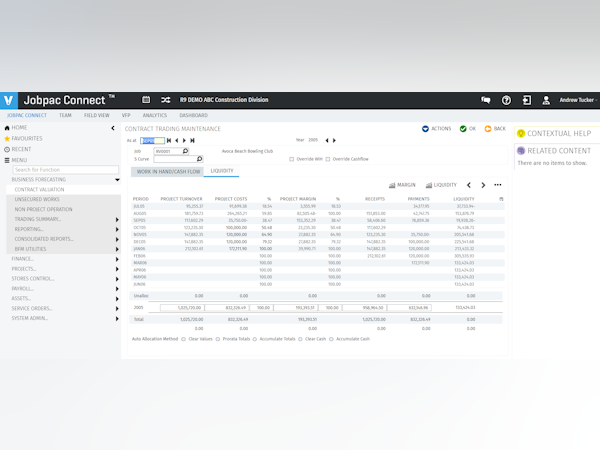Open FAVOURITES star item
The height and width of the screenshot is (450, 600).
(x=23, y=139)
